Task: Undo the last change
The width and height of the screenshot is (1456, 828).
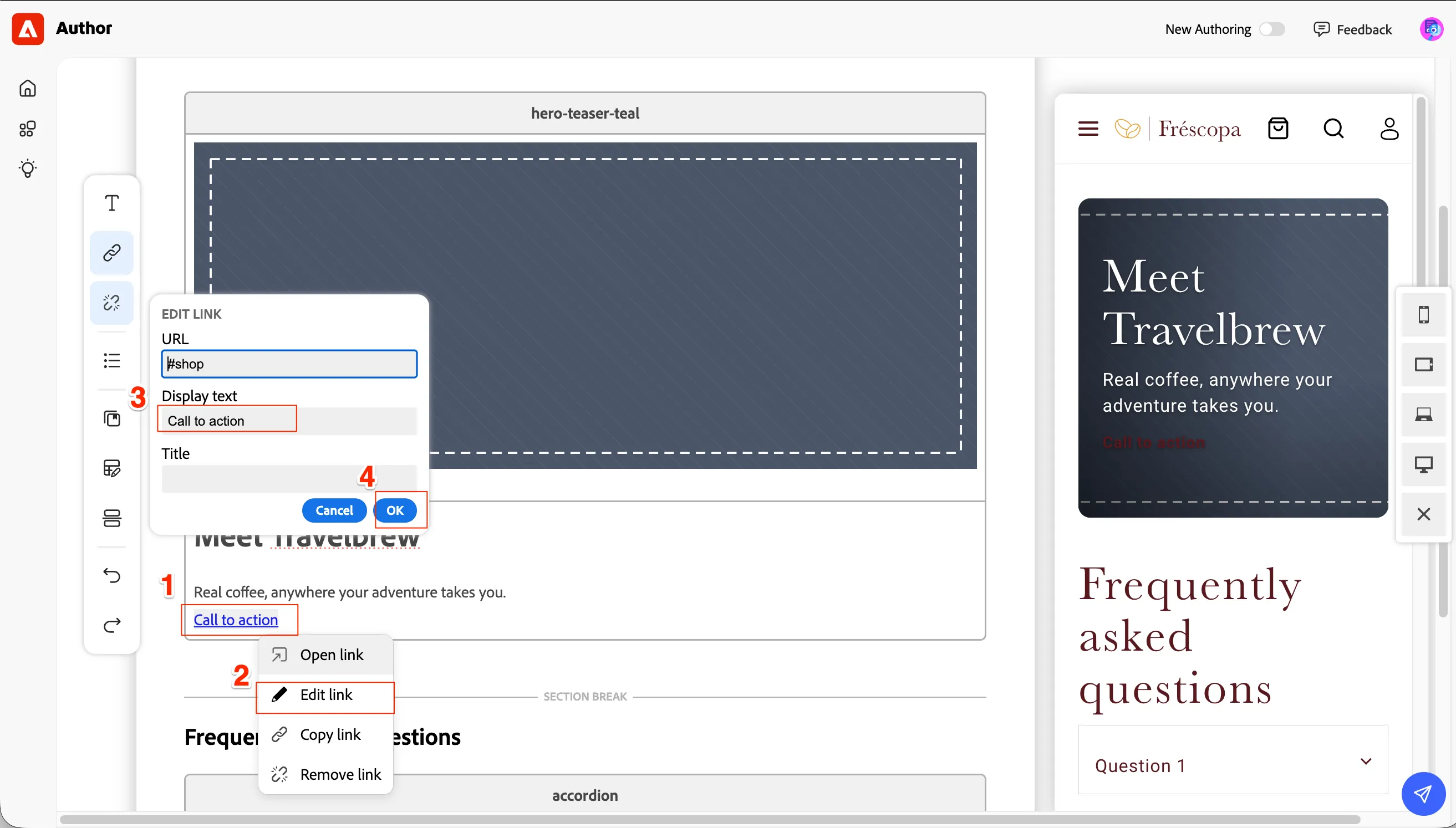Action: (112, 575)
